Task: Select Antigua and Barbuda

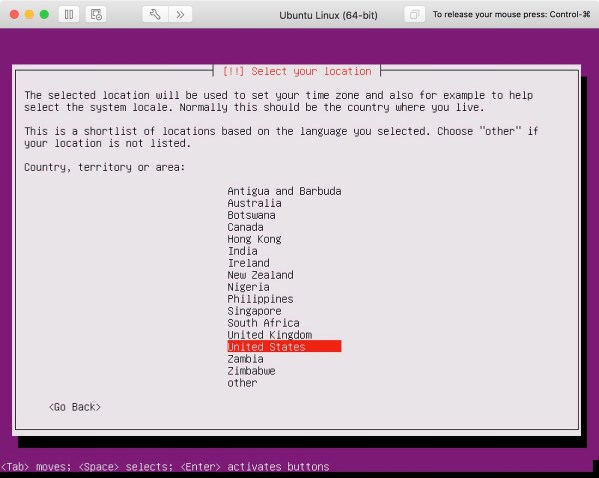Action: tap(284, 191)
